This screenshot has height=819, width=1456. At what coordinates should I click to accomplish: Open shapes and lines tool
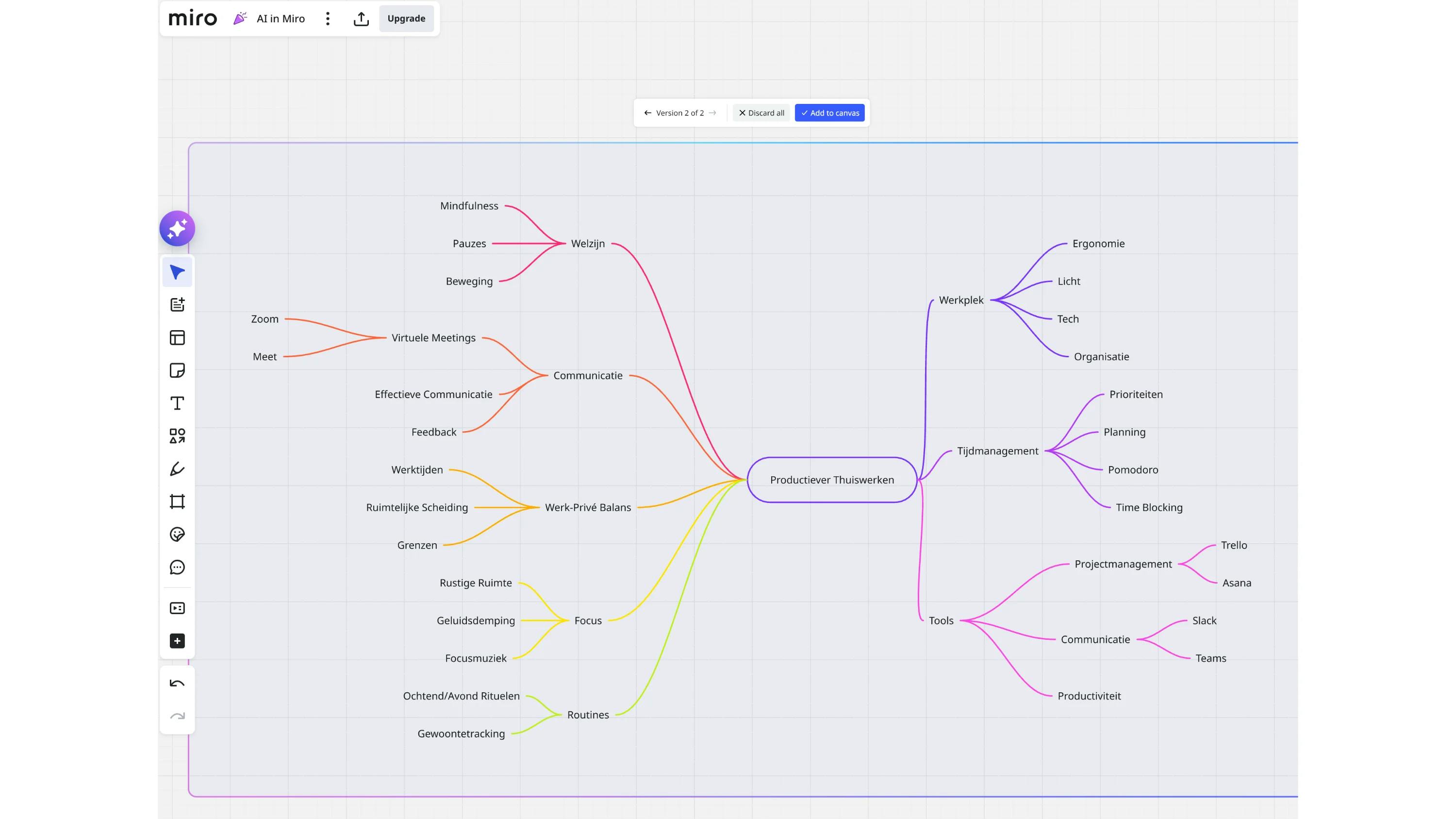click(x=177, y=436)
